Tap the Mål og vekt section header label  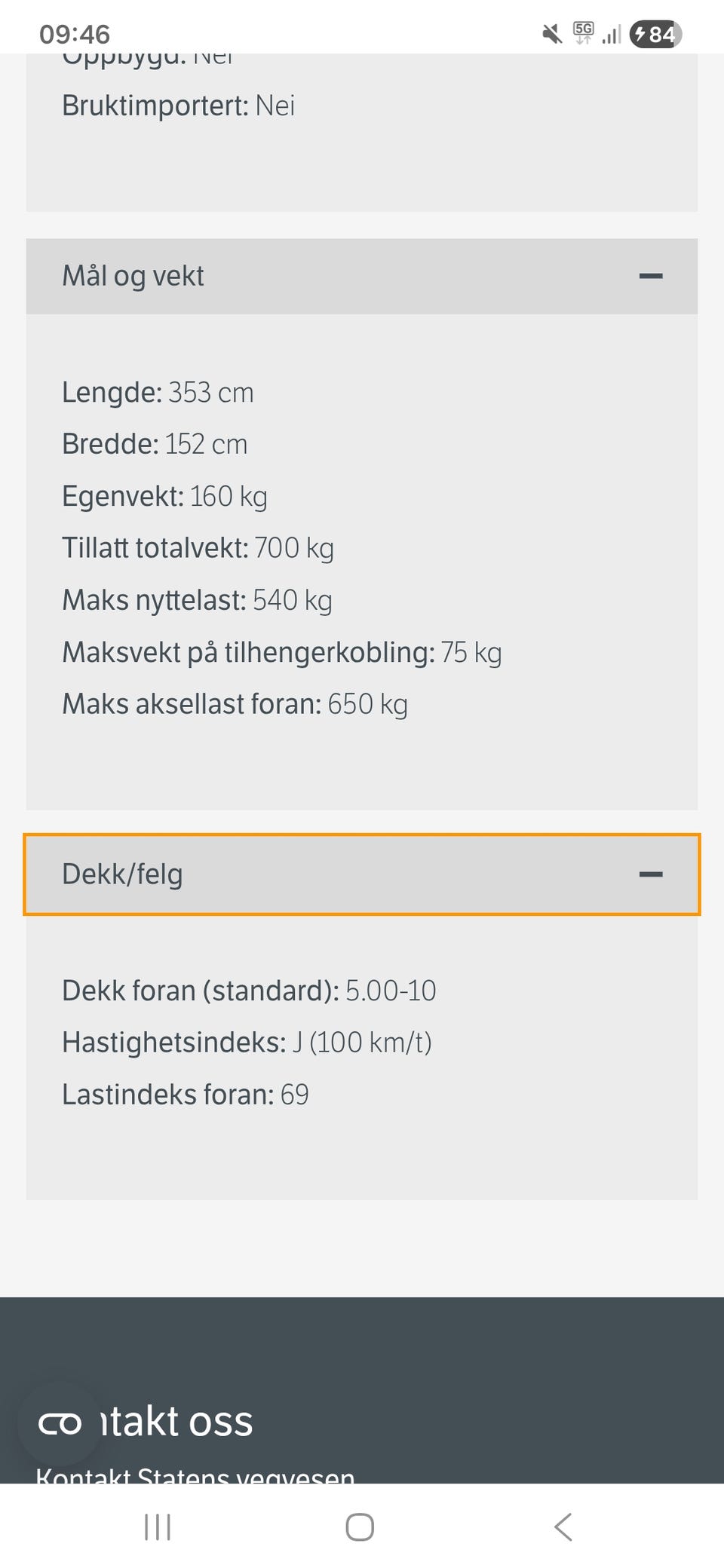133,276
